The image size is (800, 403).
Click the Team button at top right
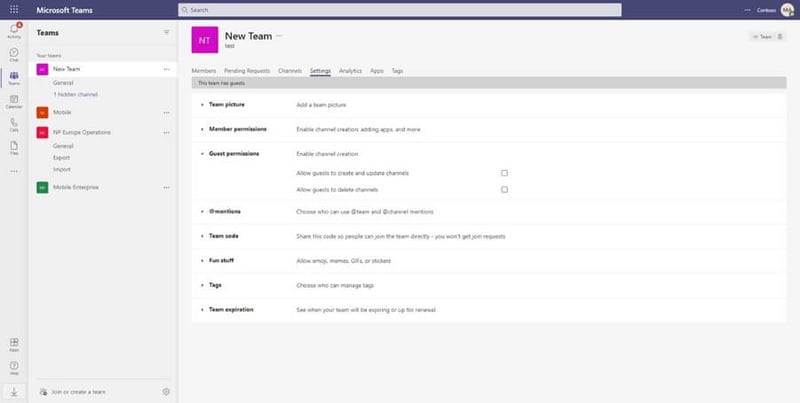click(763, 37)
